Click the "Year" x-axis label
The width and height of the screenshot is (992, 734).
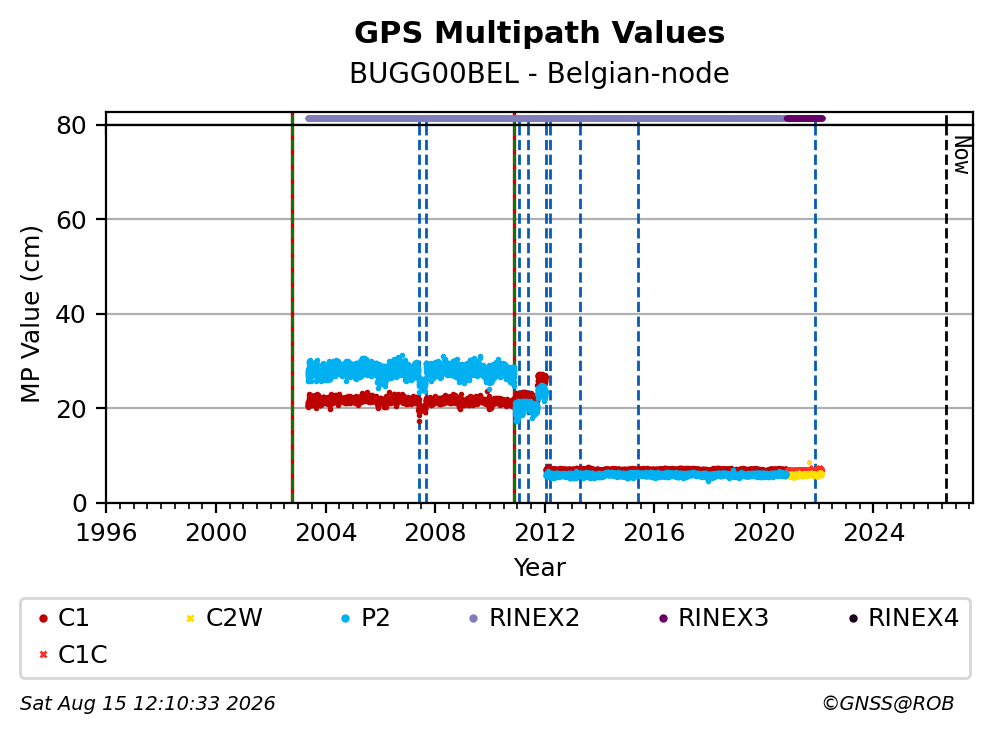coord(540,568)
